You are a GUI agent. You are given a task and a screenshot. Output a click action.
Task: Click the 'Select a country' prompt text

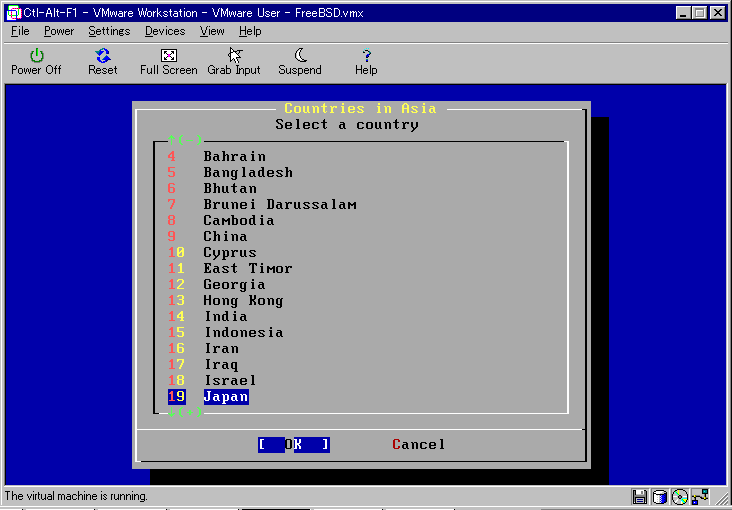347,125
